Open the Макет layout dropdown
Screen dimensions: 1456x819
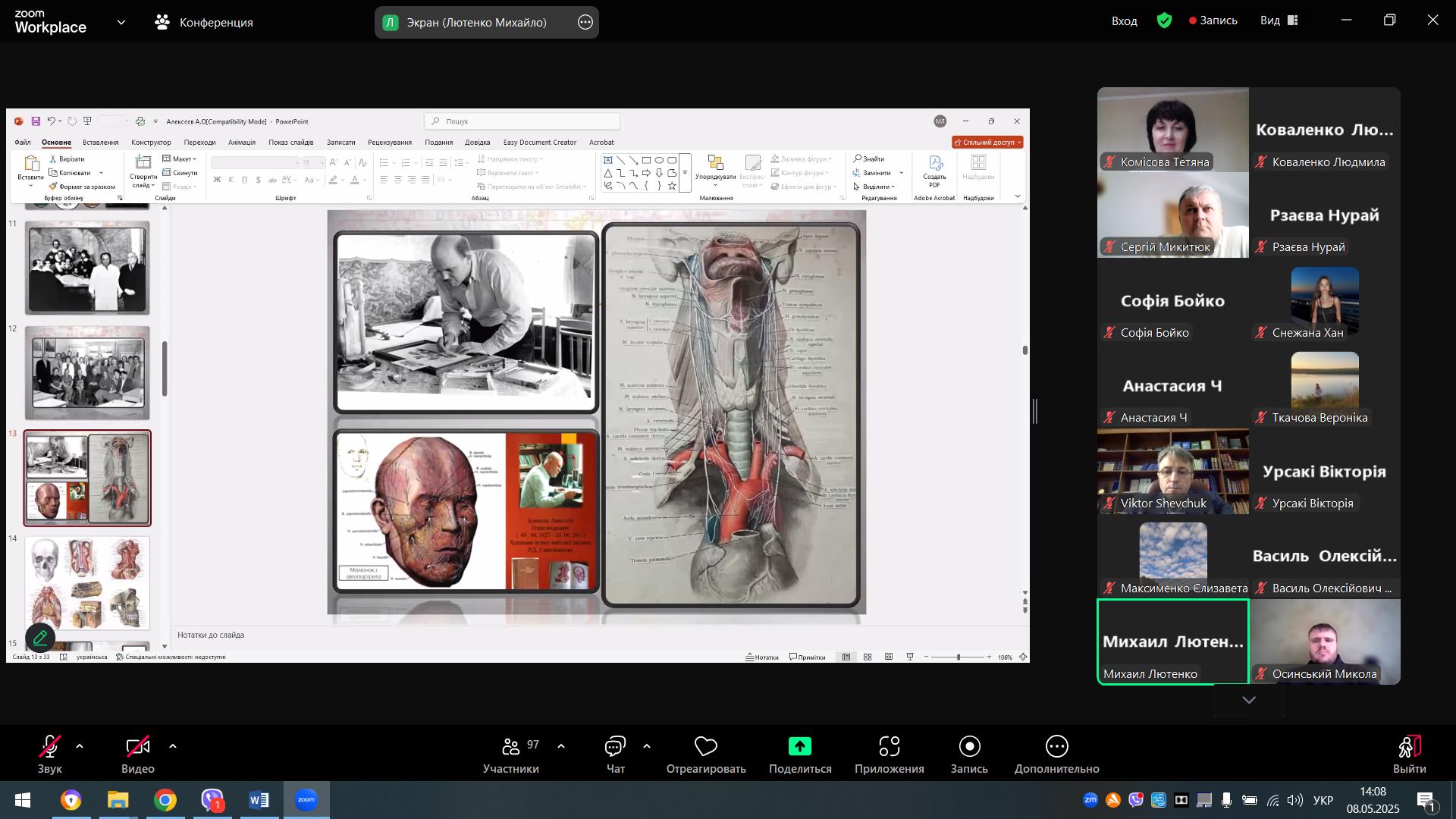click(x=180, y=158)
